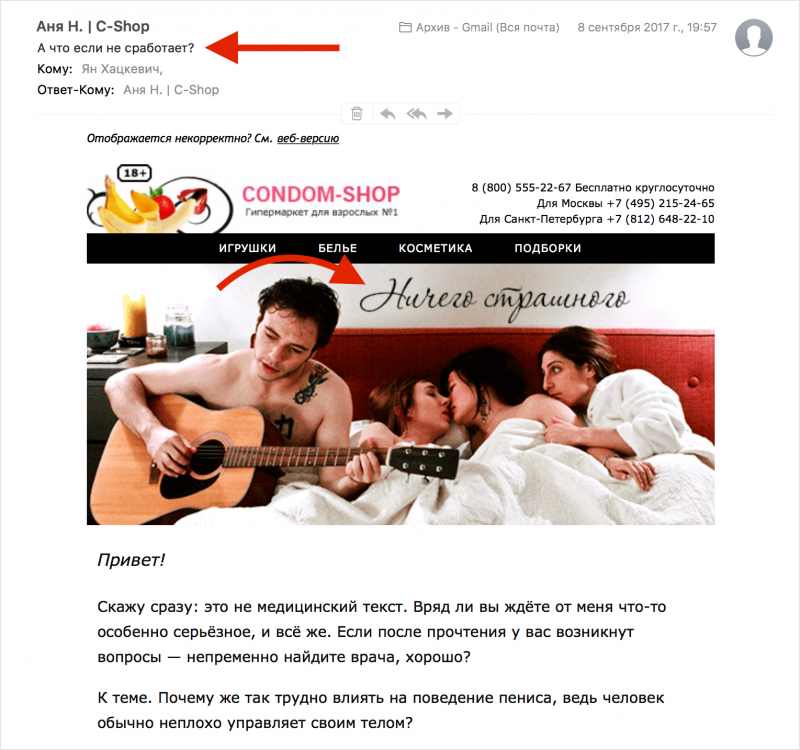
Task: Click the guitar banner image
Action: click(x=401, y=394)
